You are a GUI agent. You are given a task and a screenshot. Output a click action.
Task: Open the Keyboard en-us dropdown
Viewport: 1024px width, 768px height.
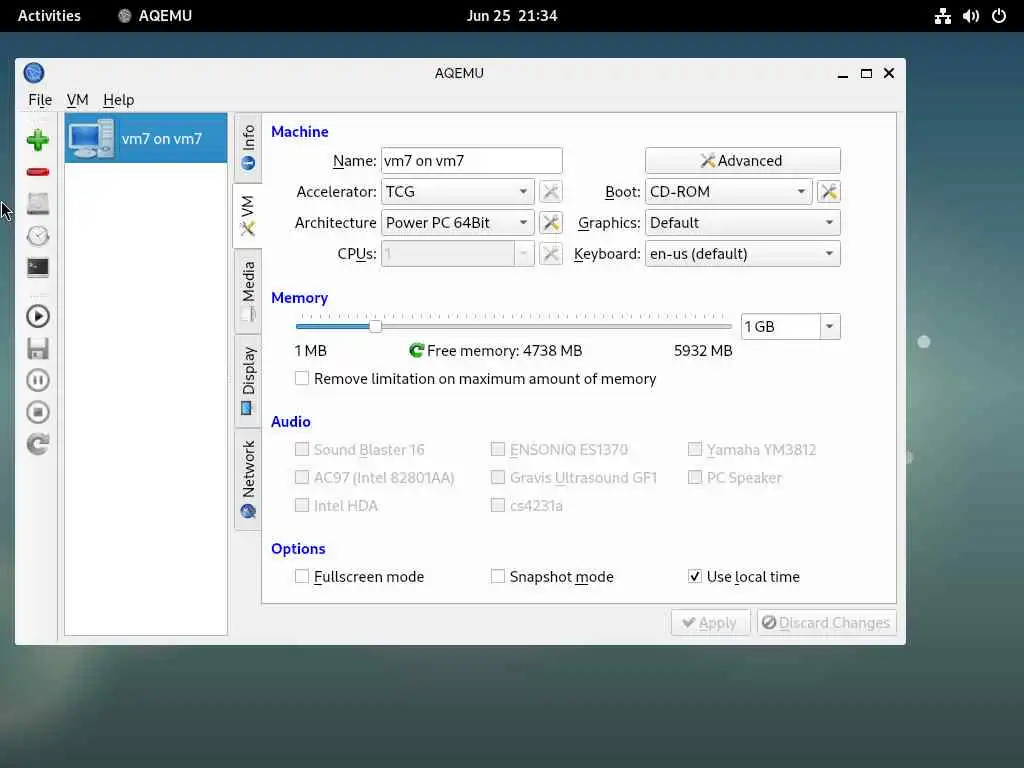pyautogui.click(x=743, y=254)
